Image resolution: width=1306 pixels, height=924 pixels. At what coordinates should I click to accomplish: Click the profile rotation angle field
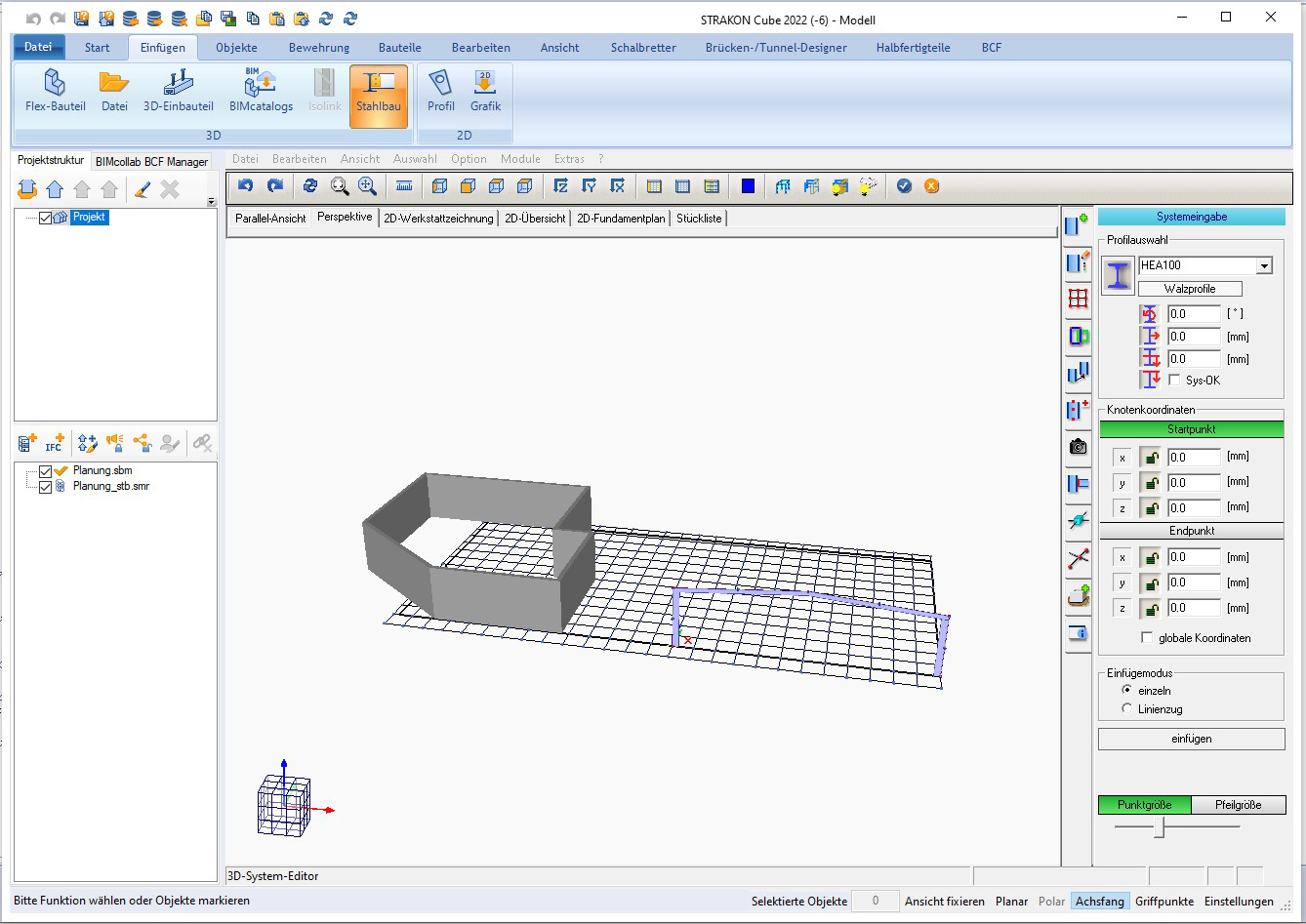pyautogui.click(x=1194, y=314)
